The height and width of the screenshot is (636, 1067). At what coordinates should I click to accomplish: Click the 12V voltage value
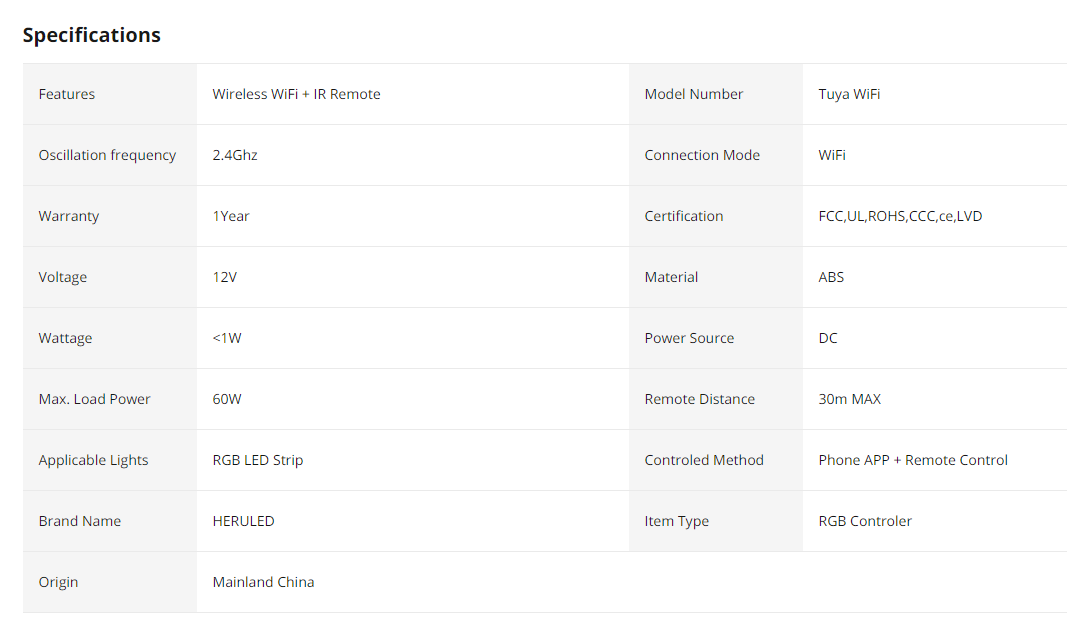(225, 277)
